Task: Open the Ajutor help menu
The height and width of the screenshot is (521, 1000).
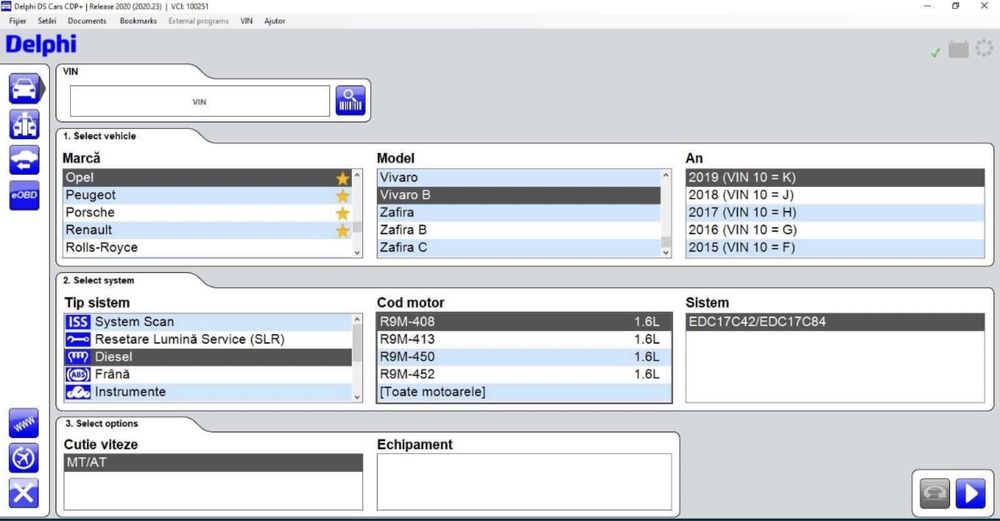Action: 274,21
